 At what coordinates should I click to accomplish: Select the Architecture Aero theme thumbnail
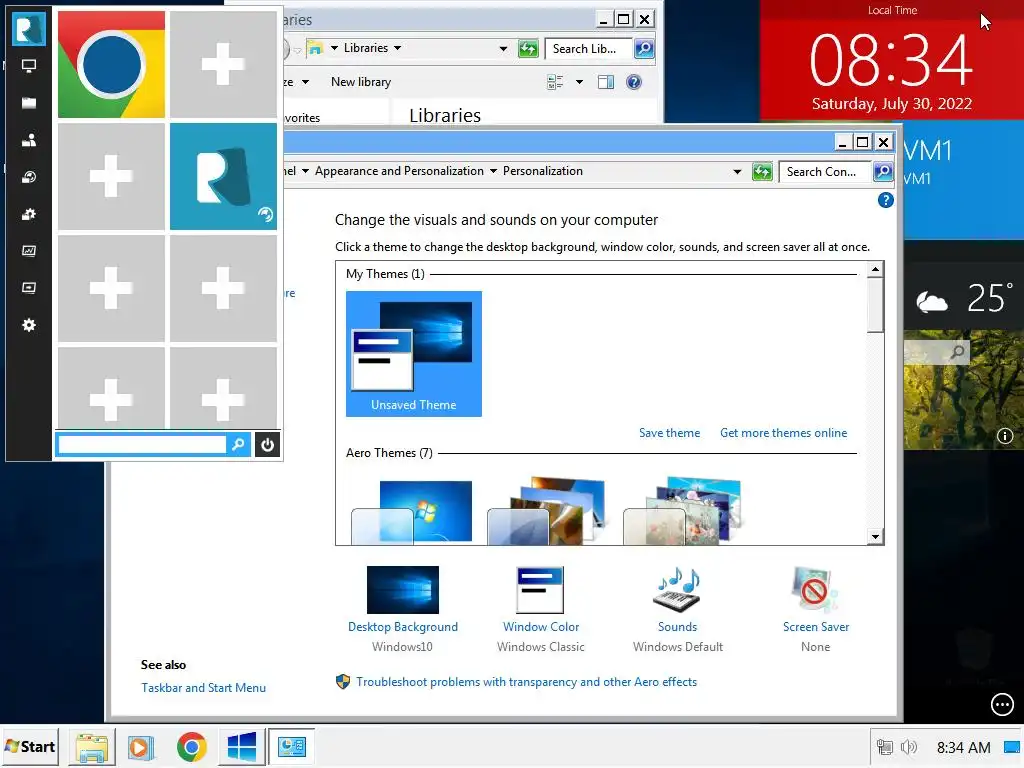click(548, 511)
